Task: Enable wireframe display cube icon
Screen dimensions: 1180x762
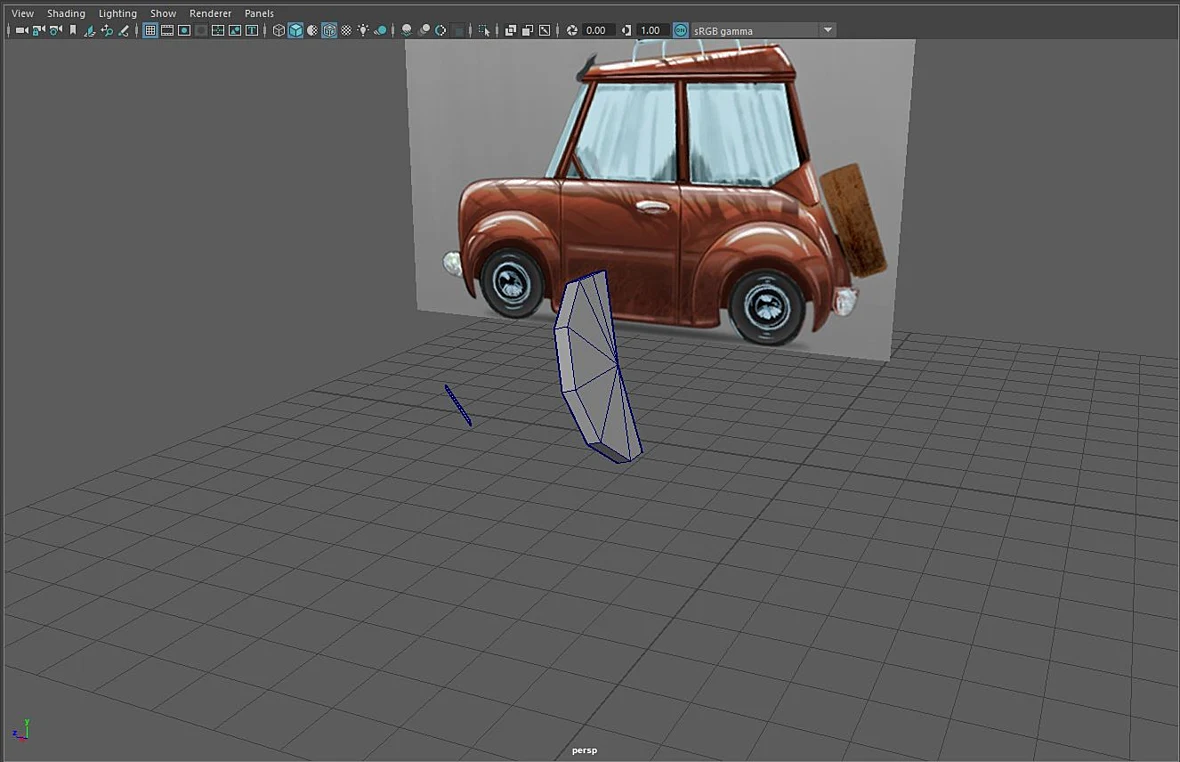Action: click(x=278, y=30)
